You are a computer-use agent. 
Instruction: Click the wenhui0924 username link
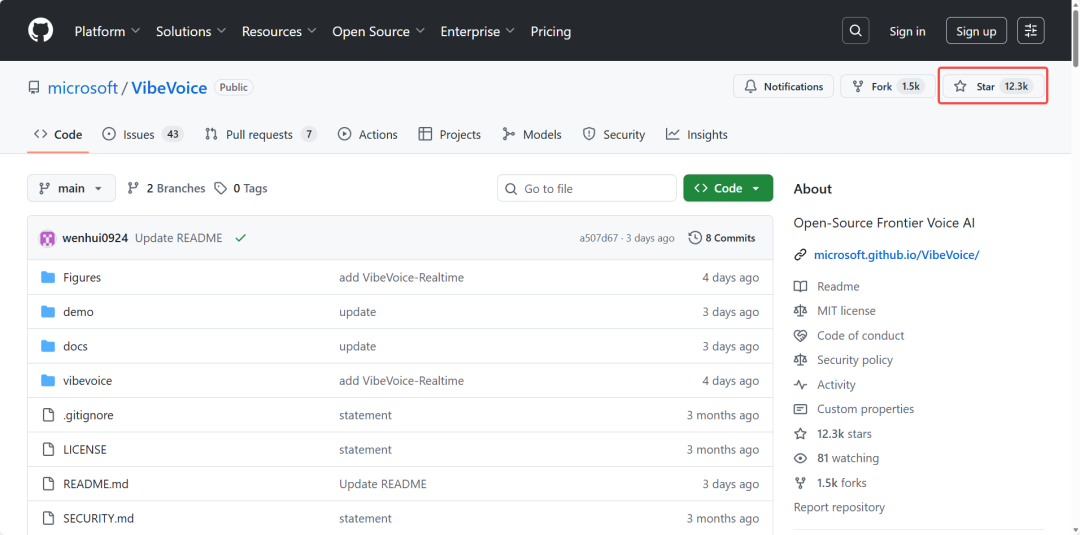pyautogui.click(x=95, y=238)
